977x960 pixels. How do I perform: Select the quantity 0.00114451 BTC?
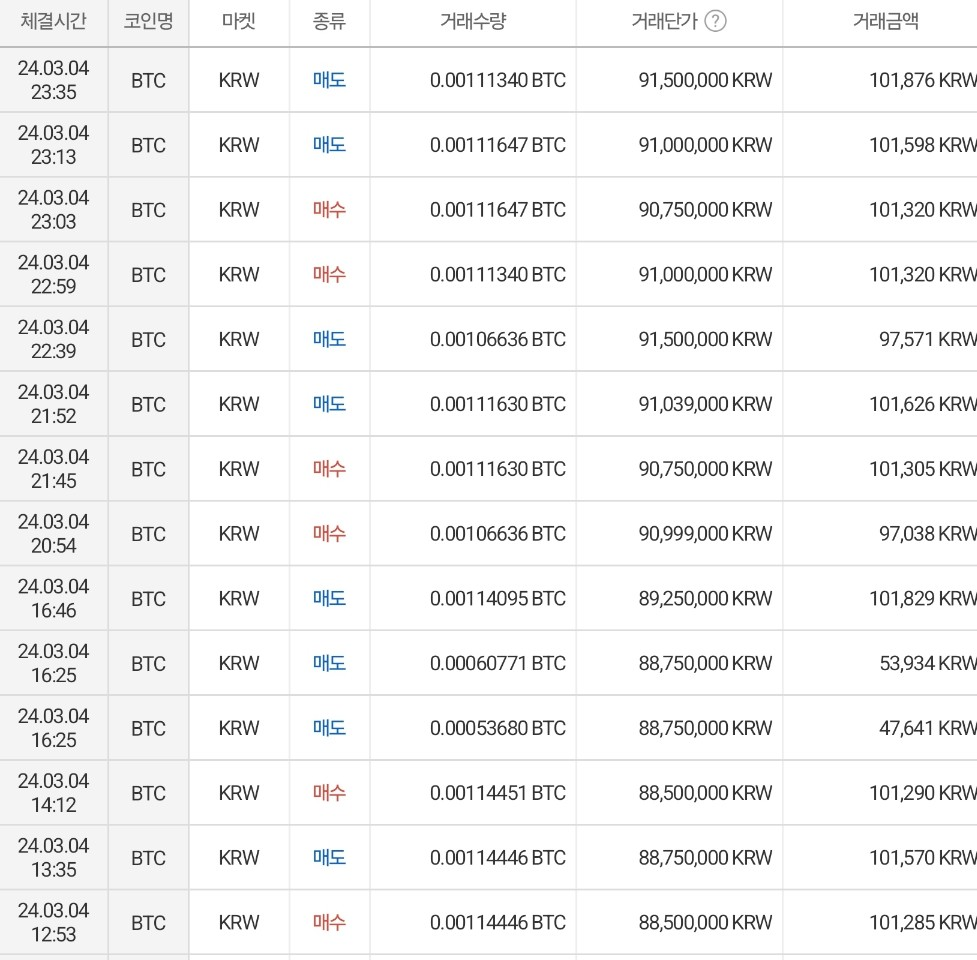[498, 792]
